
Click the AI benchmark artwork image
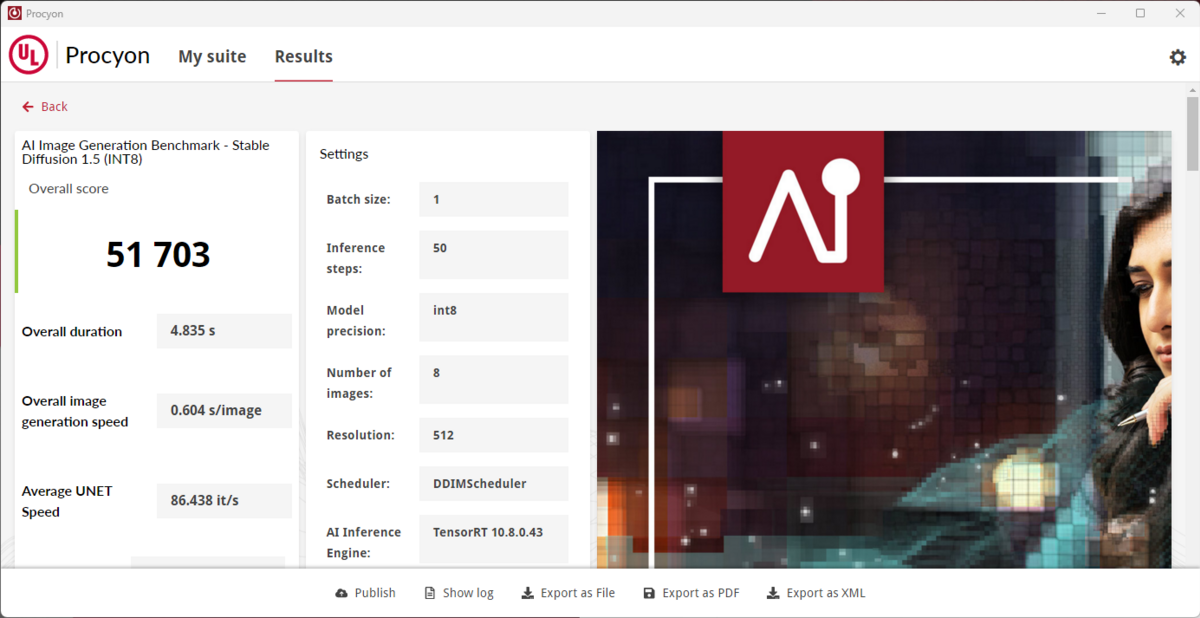[x=884, y=350]
